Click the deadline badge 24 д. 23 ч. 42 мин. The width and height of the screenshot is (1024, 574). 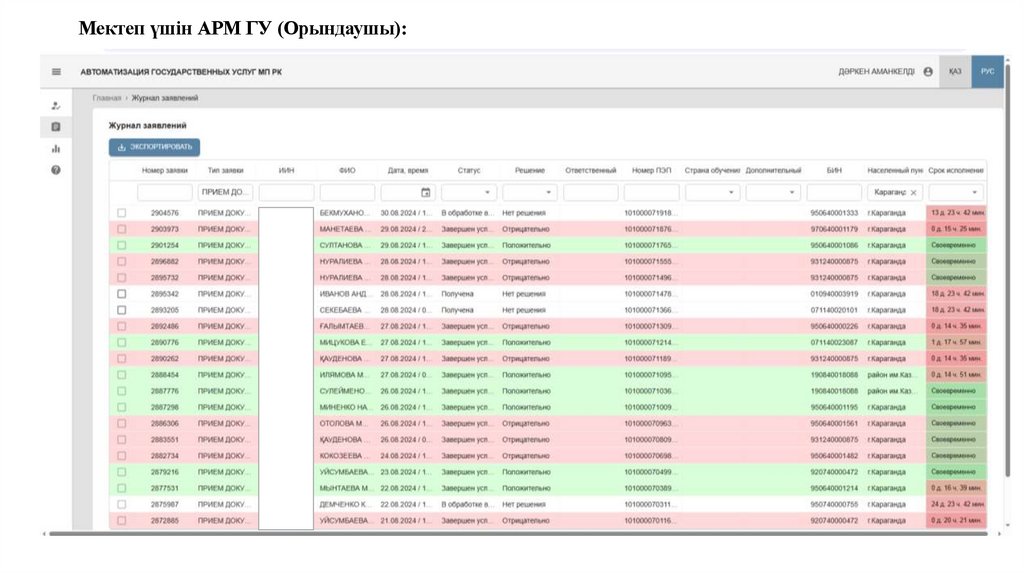[x=956, y=504]
